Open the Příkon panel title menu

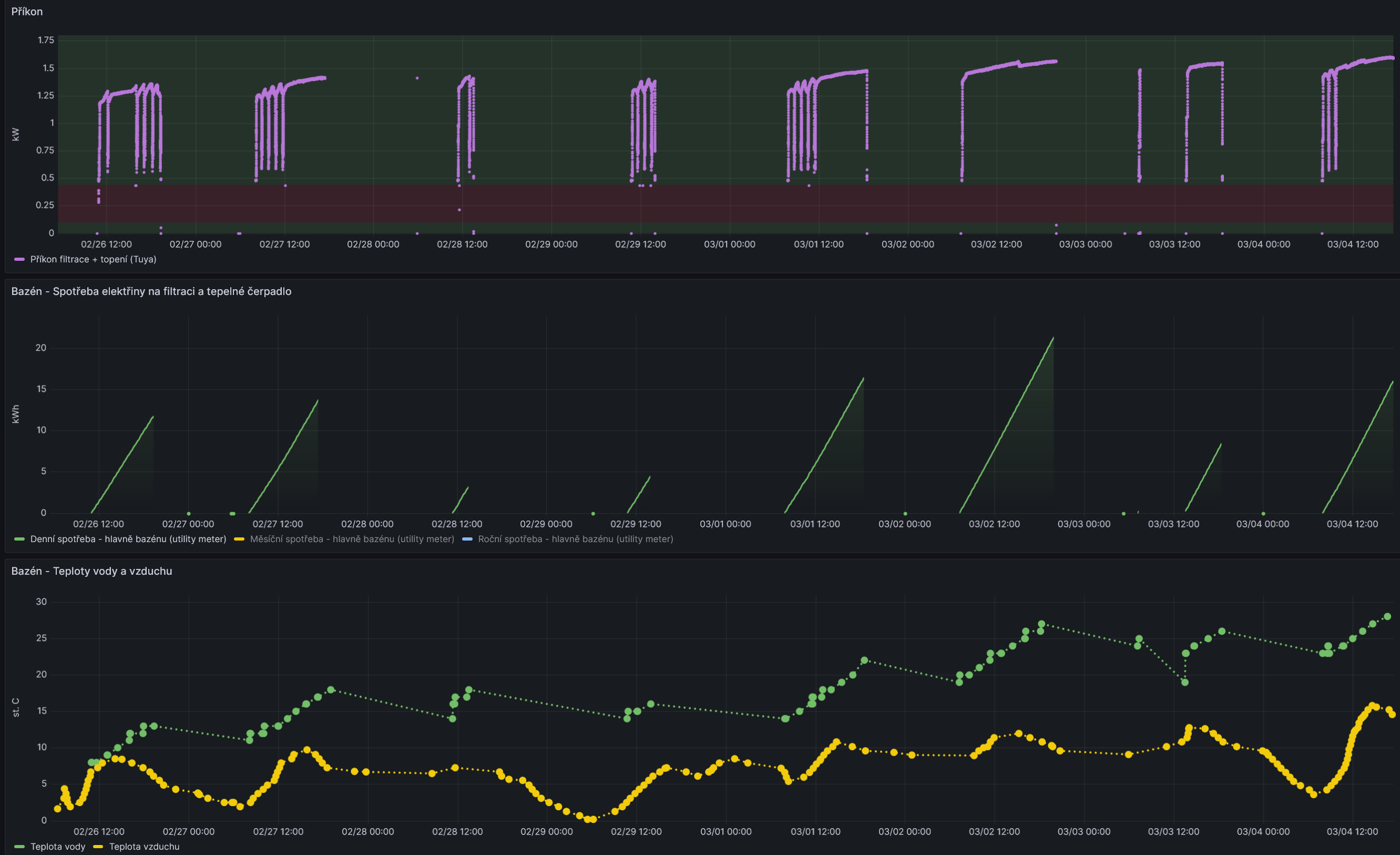click(x=27, y=12)
